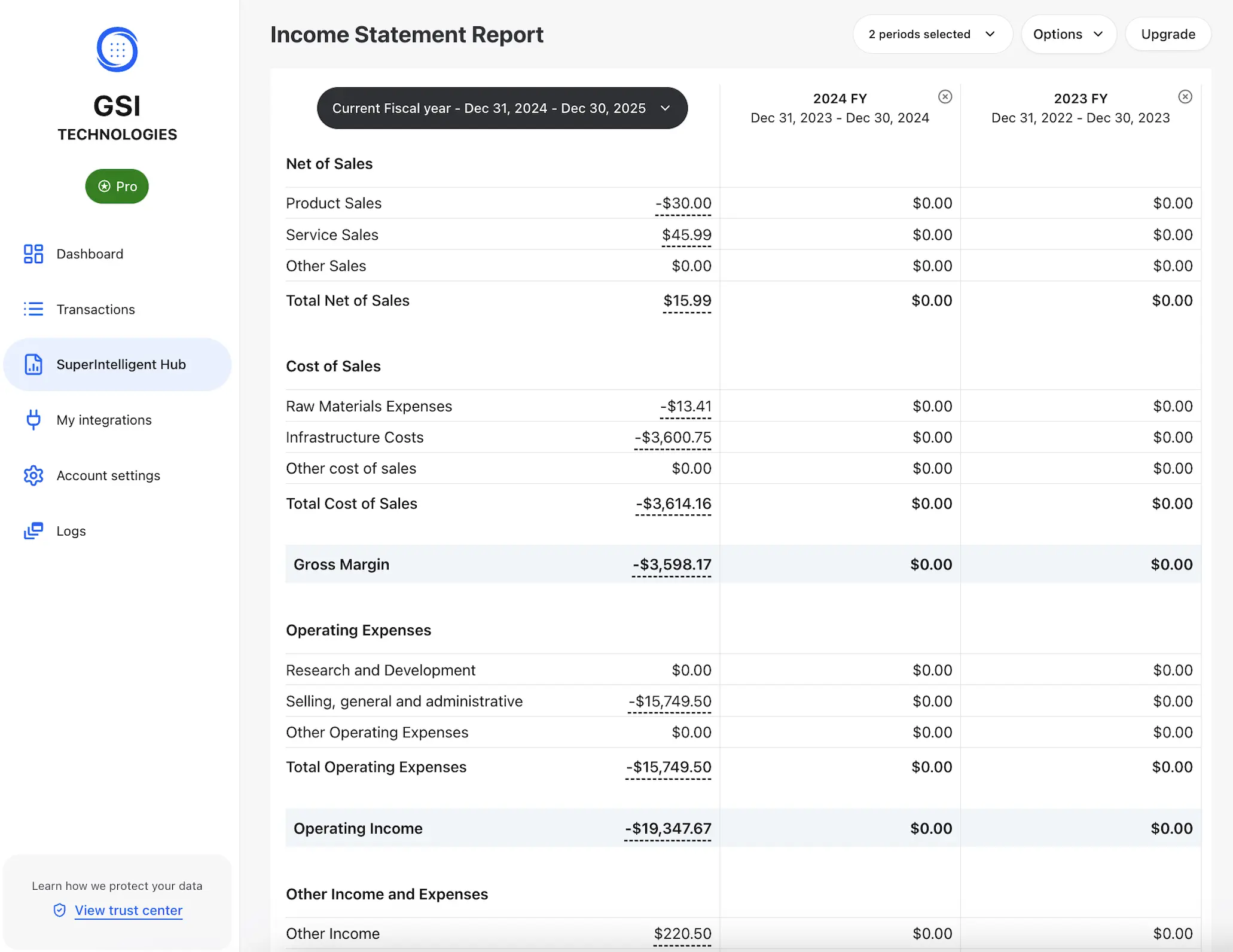Click the Upgrade button
Image resolution: width=1233 pixels, height=952 pixels.
coord(1168,34)
